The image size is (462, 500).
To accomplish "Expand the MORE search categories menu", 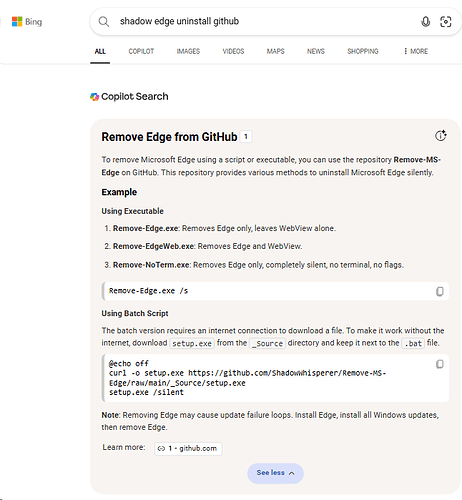I will tap(416, 51).
